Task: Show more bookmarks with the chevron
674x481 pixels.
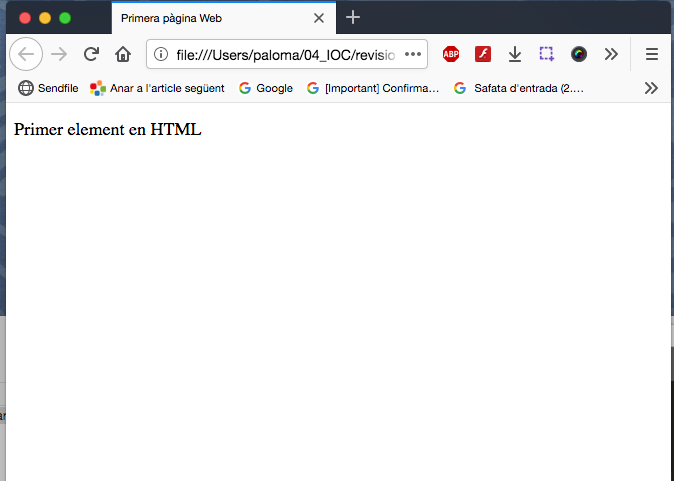Action: coord(651,88)
